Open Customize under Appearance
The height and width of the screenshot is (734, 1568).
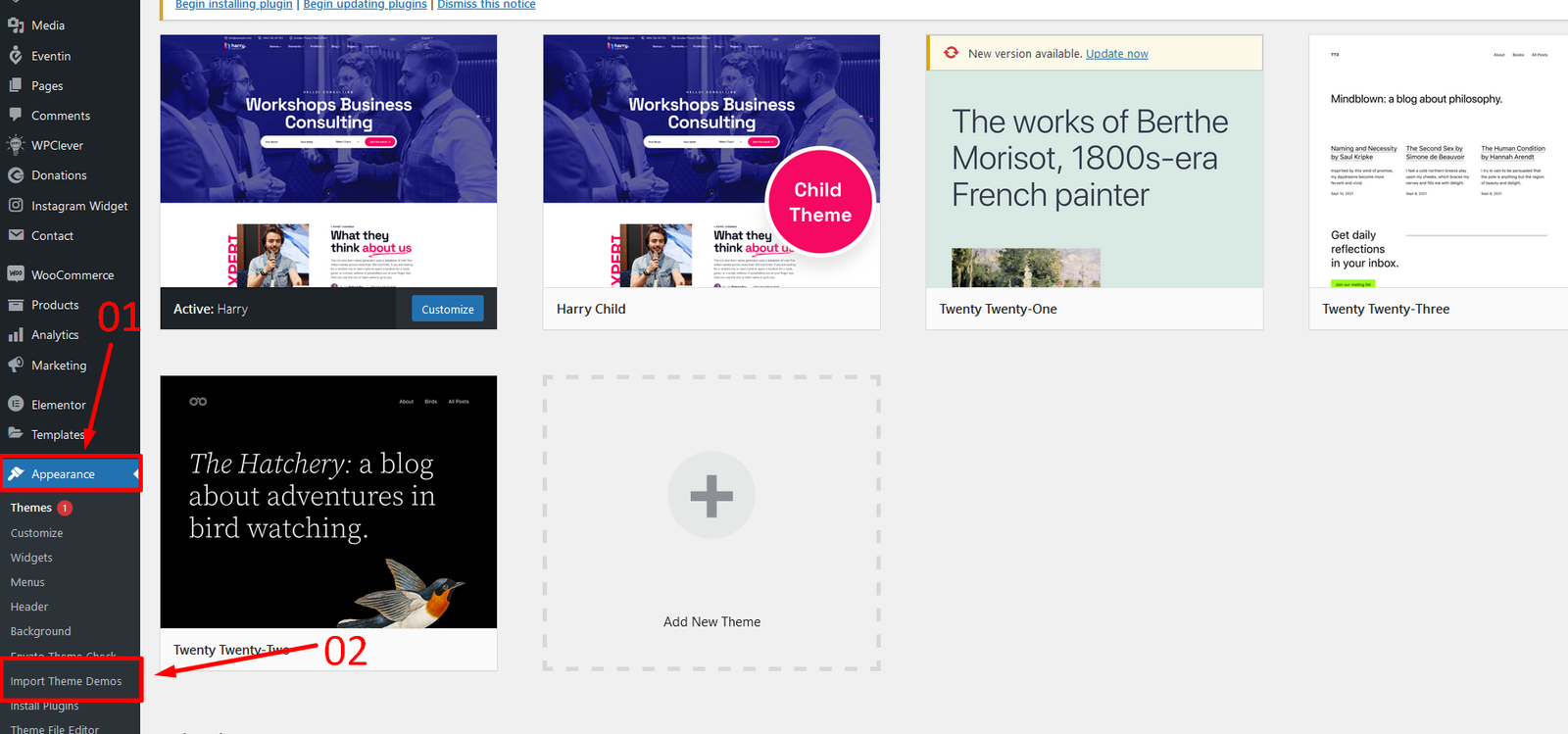[37, 533]
